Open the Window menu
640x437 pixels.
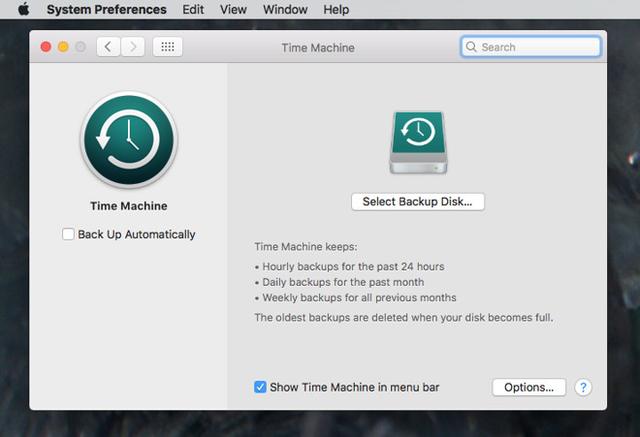click(x=285, y=10)
